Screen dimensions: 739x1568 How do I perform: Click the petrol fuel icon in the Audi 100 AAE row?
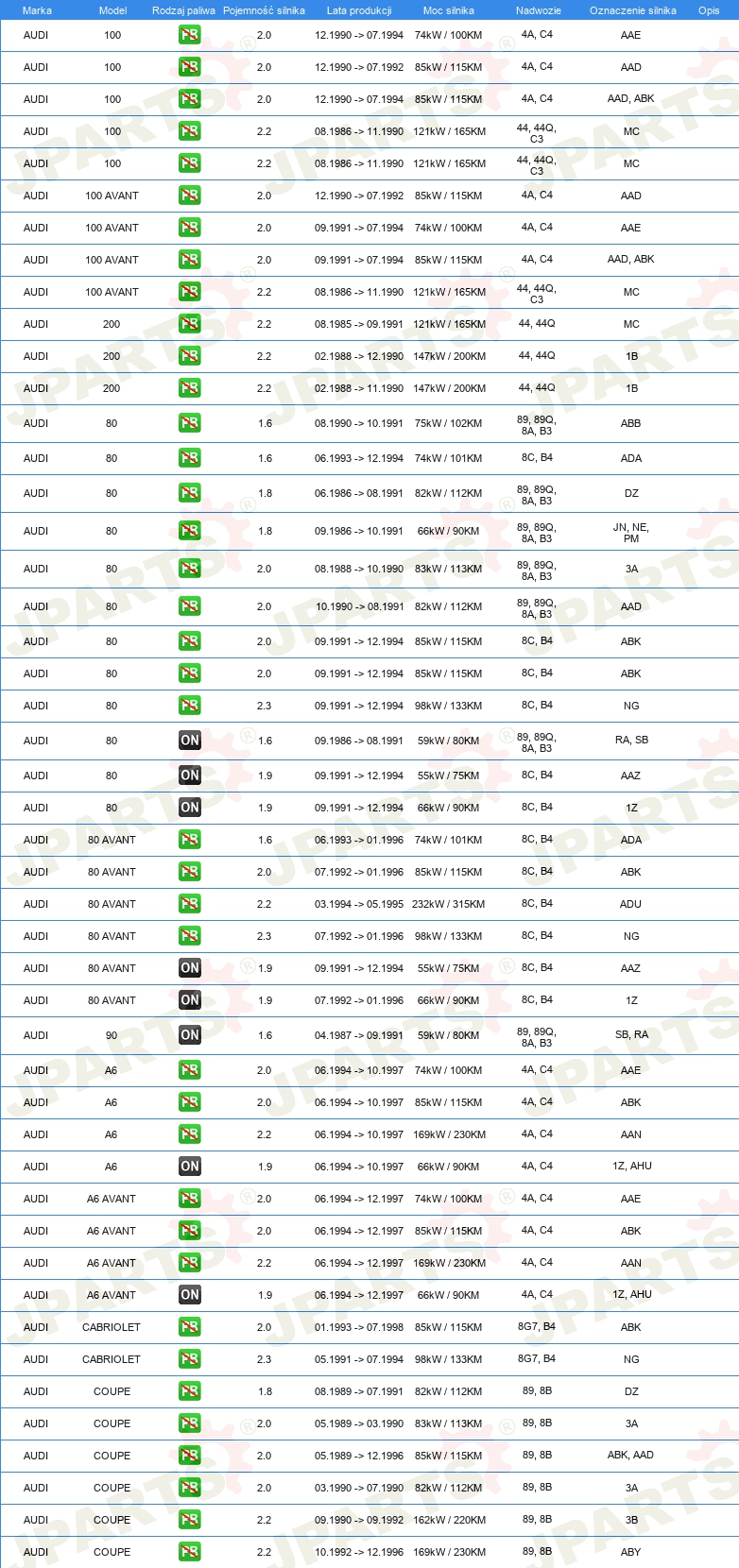(x=190, y=35)
